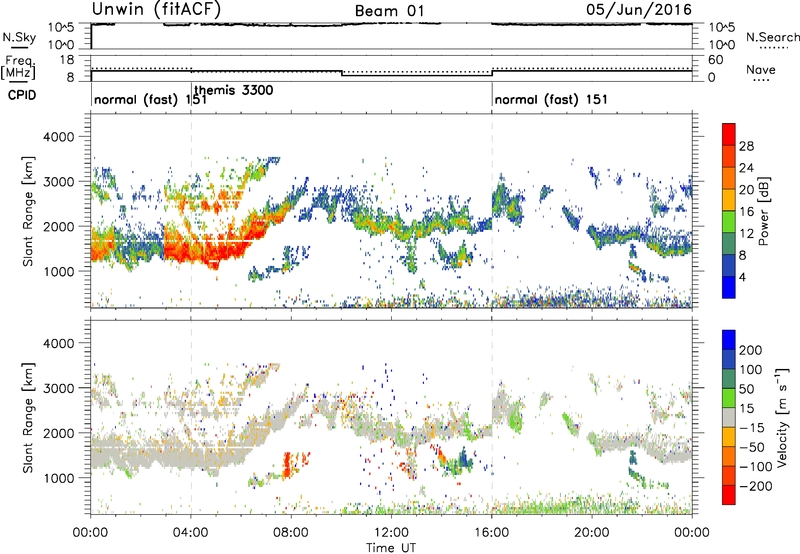Click the 'Nave' legend label

click(x=761, y=69)
